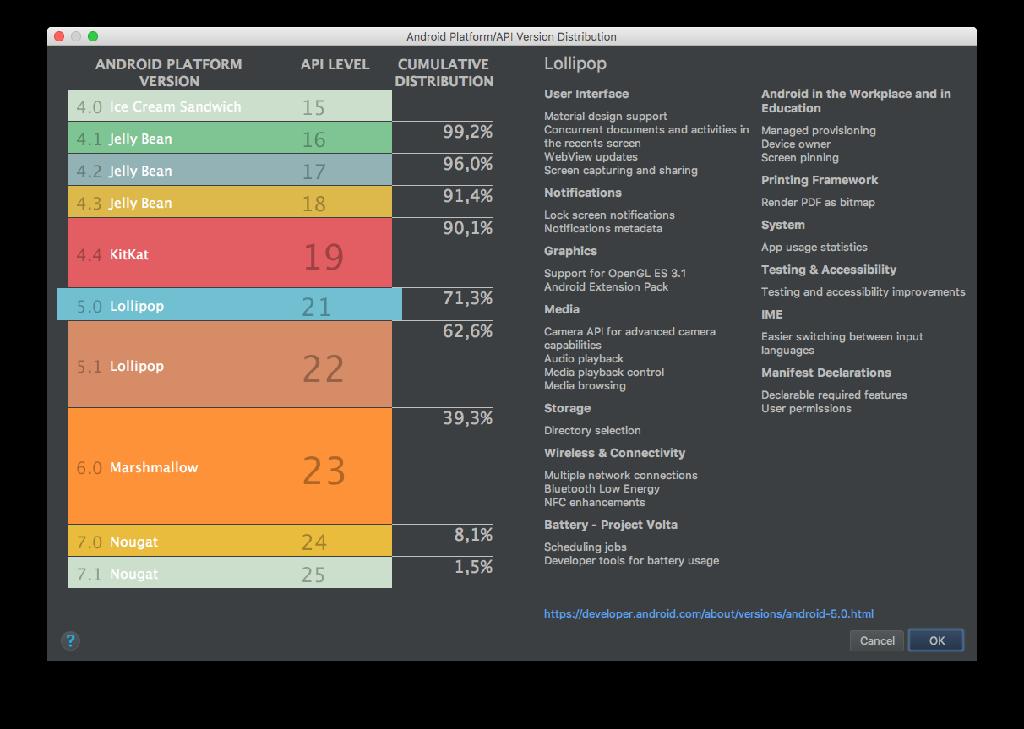The image size is (1024, 729).
Task: Click the Material design support text
Action: 605,116
